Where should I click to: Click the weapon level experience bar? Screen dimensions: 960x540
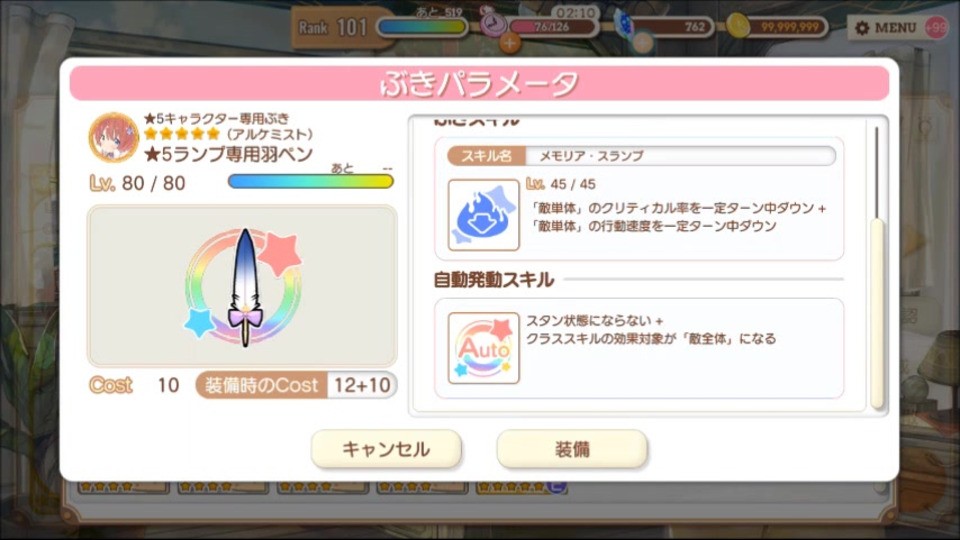point(310,181)
